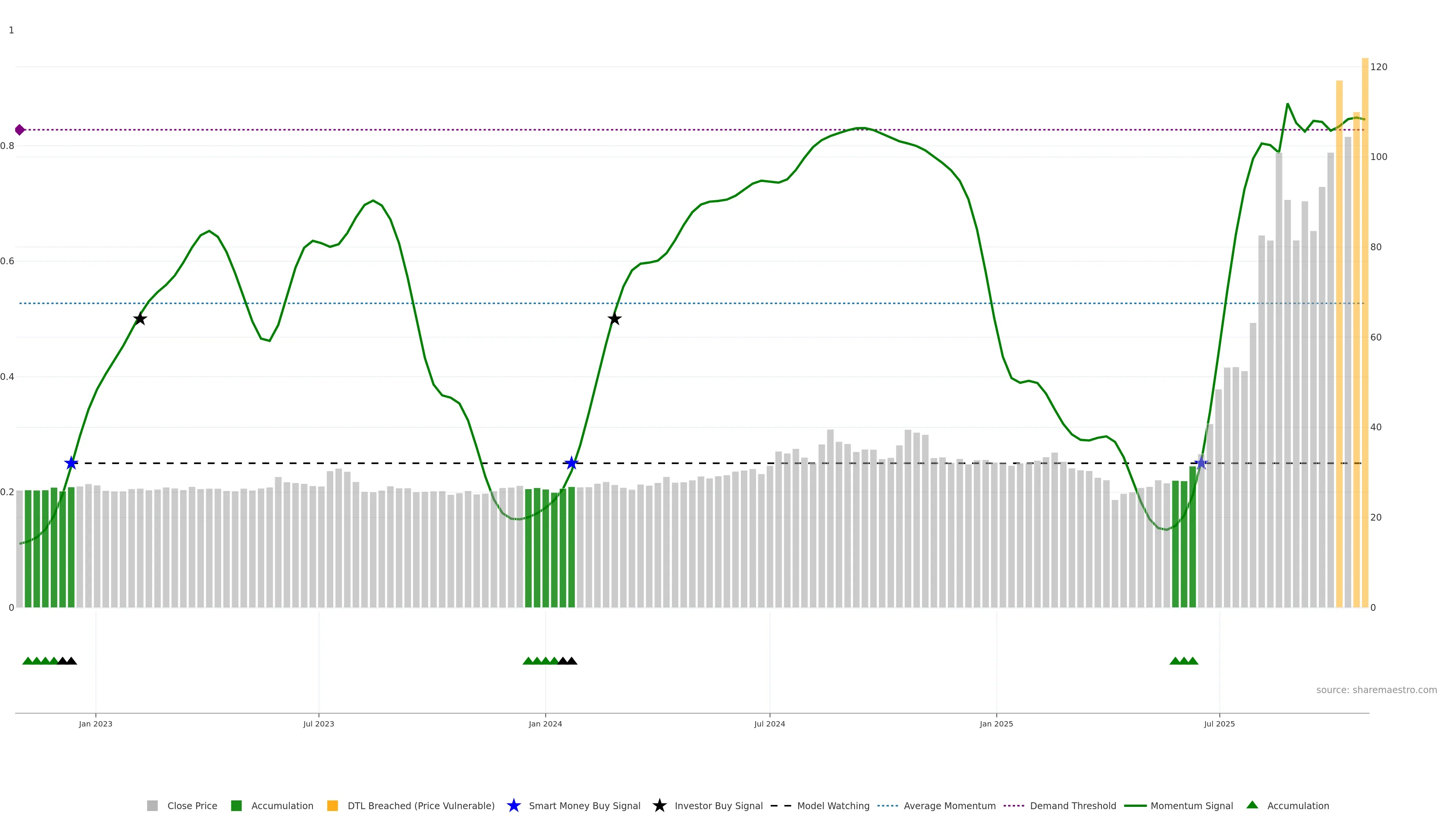Toggle Average Momentum legend entry
1456x819 pixels.
pos(949,806)
